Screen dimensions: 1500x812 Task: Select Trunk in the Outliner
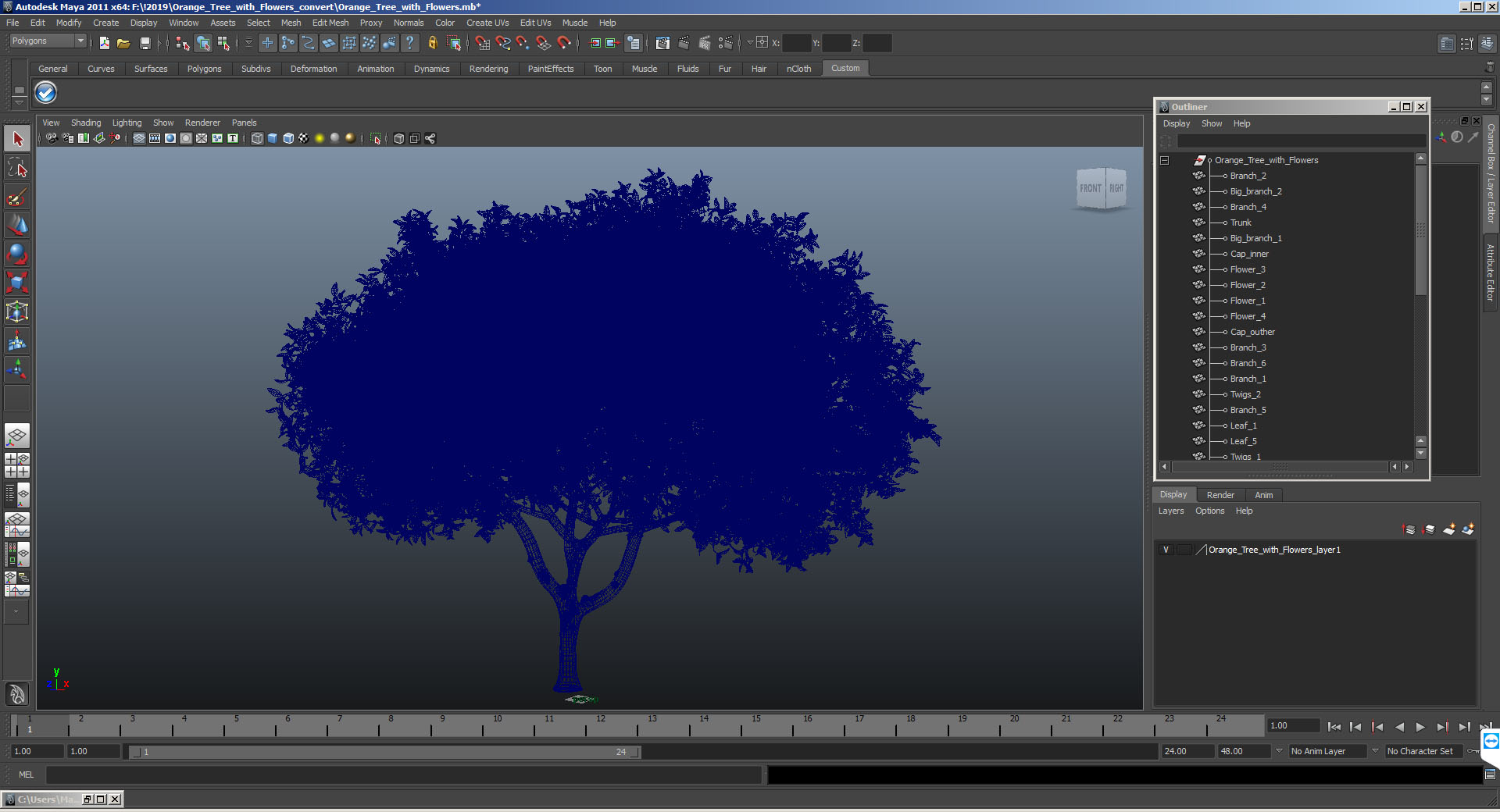pyautogui.click(x=1241, y=223)
